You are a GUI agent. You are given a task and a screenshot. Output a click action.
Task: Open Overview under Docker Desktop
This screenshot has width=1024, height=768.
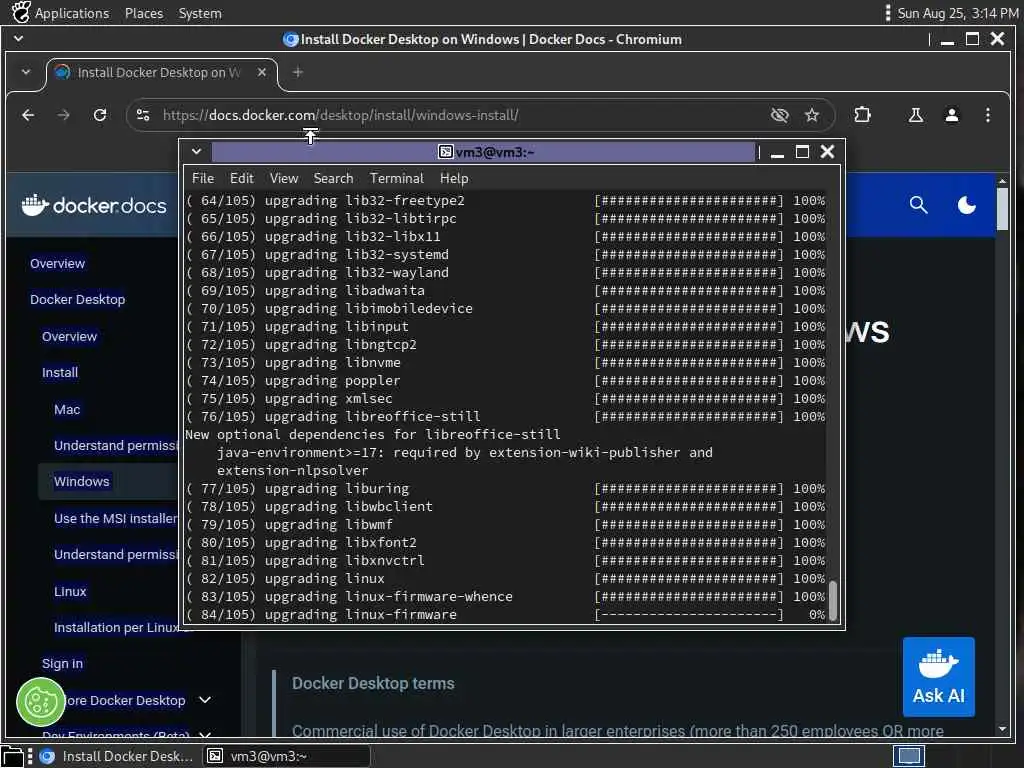click(69, 337)
